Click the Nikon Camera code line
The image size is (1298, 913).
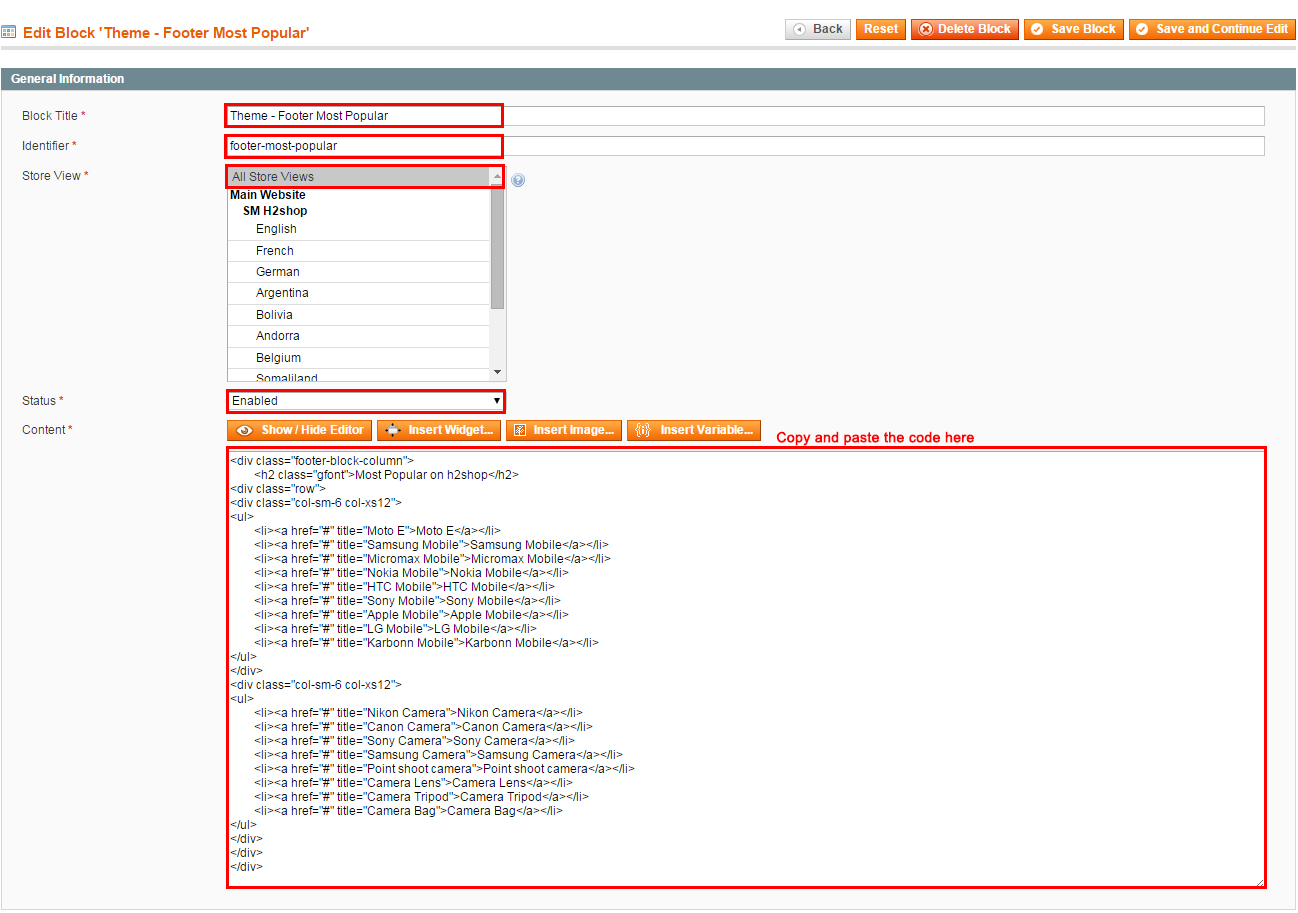[x=418, y=713]
